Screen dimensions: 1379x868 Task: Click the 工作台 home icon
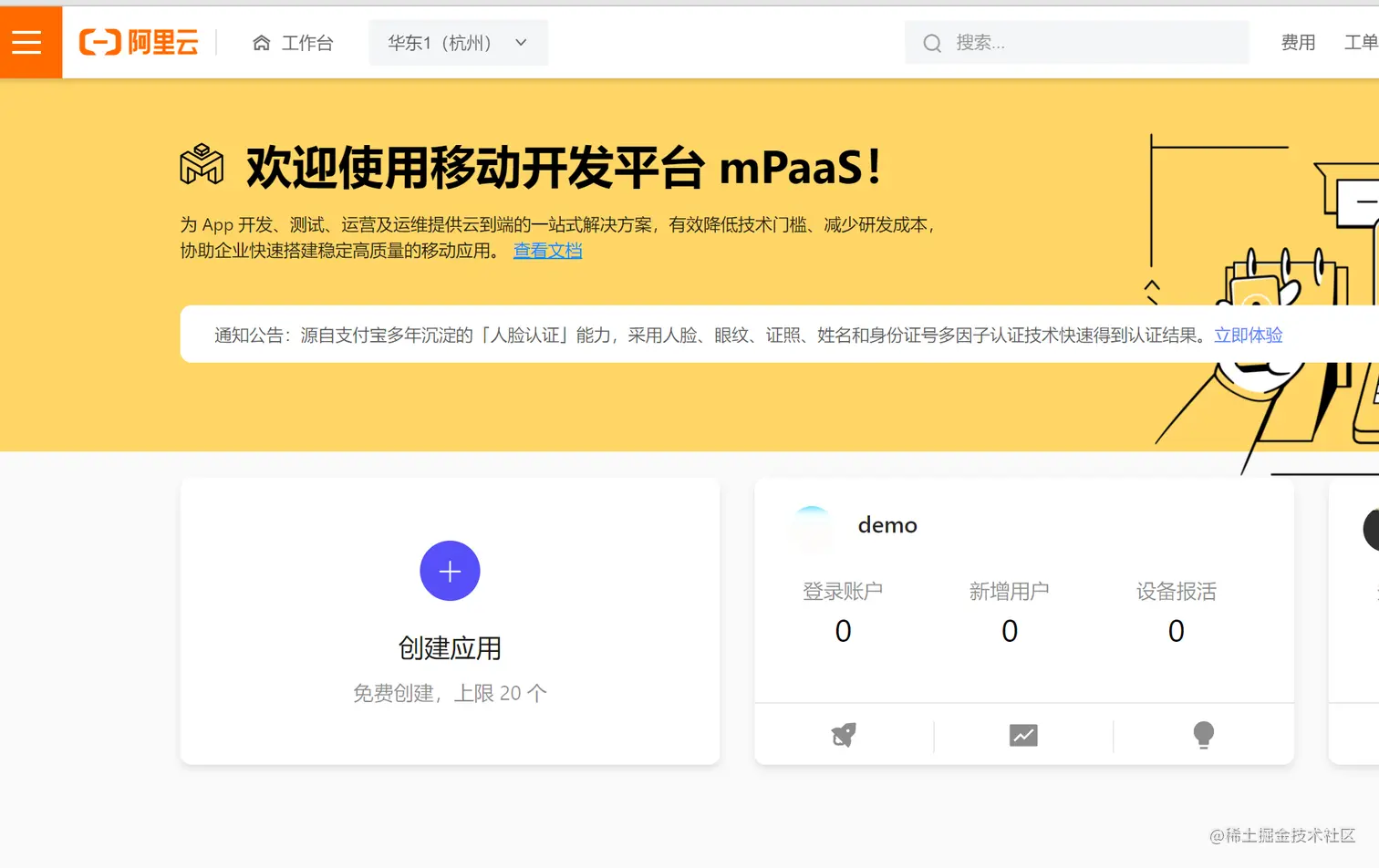click(262, 43)
